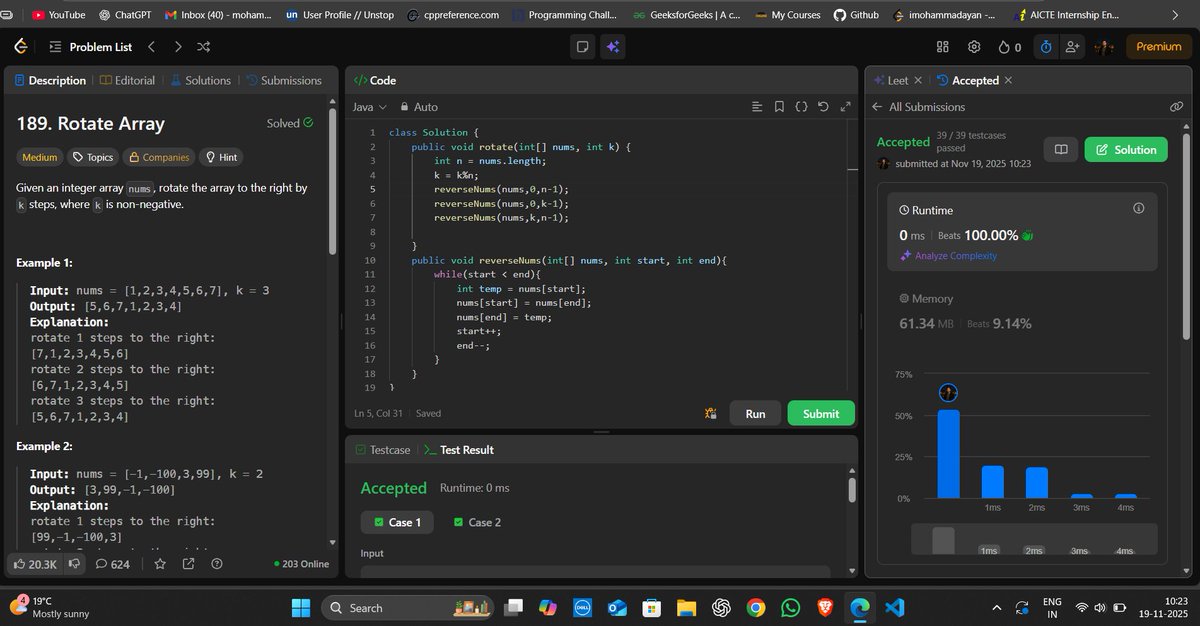Click the 0ms runtime distribution bar
The image size is (1200, 626).
click(x=948, y=454)
